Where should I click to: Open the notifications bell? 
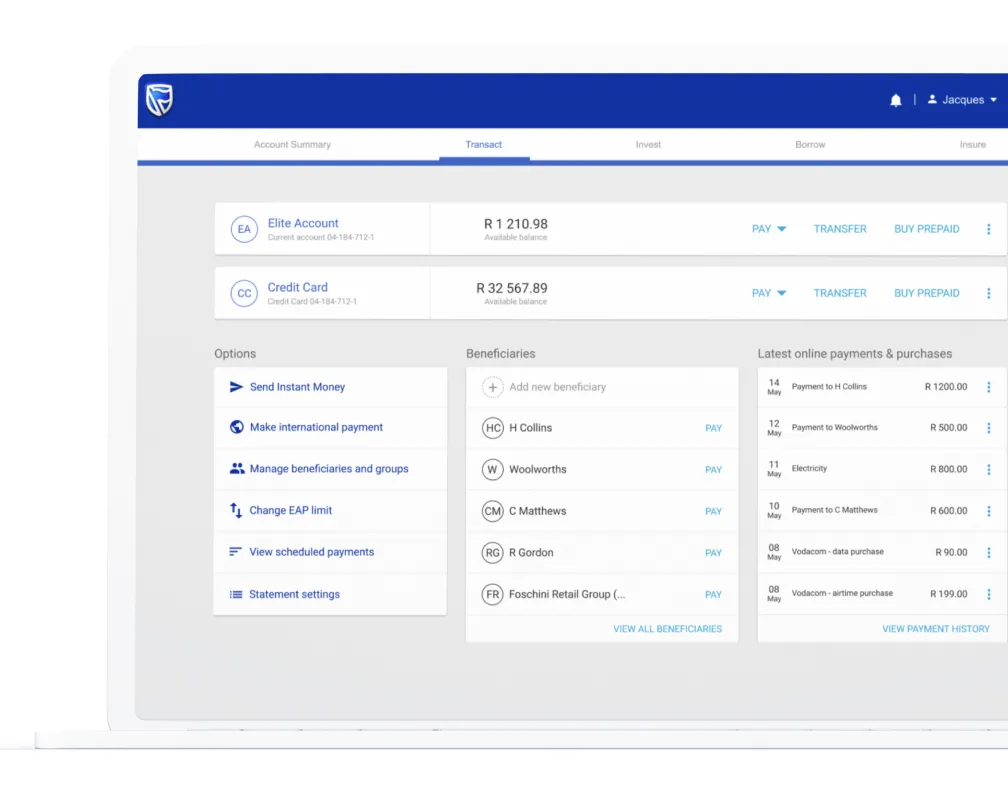[896, 100]
